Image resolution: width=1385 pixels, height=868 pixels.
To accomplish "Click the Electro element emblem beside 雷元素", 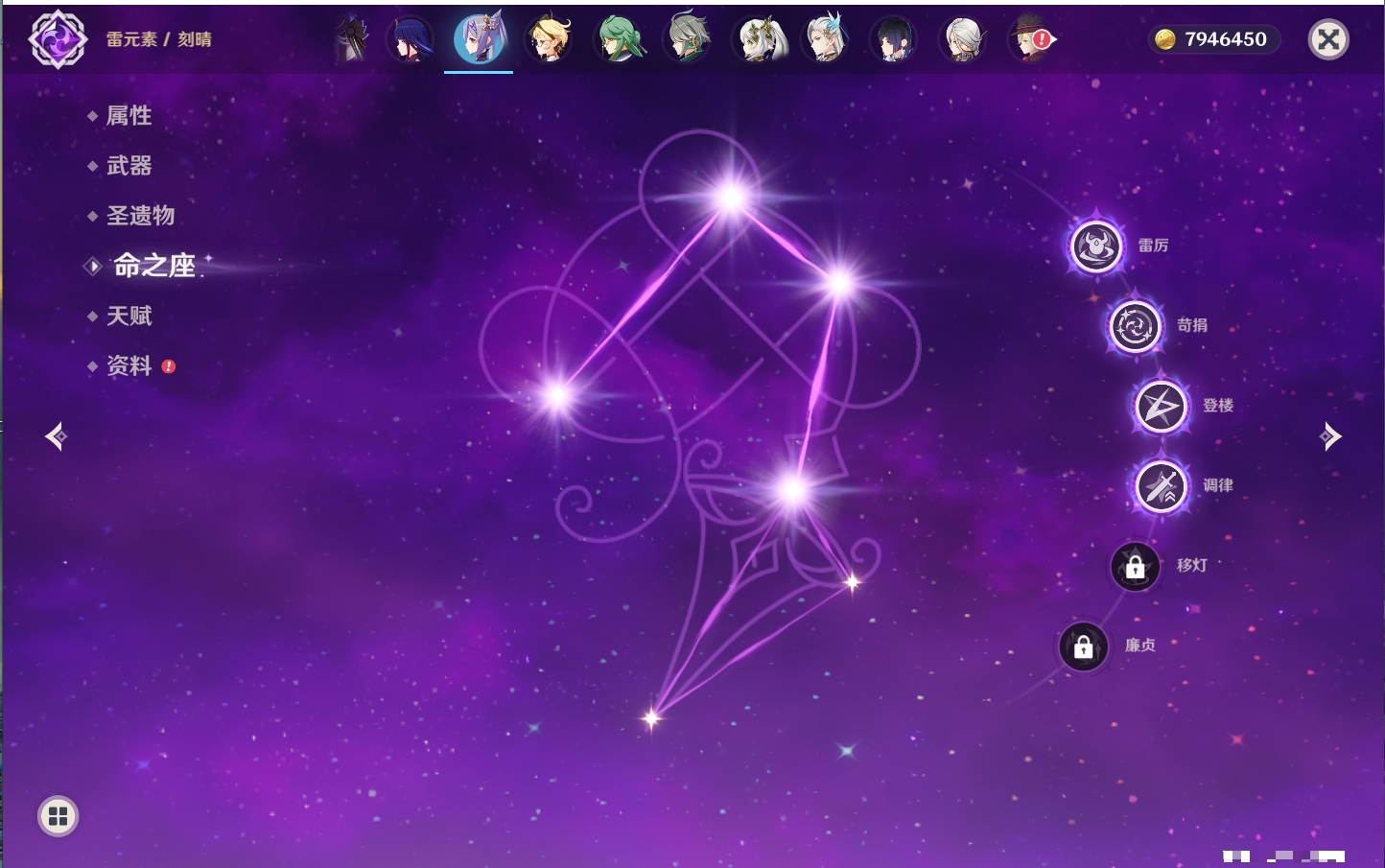I will [58, 39].
